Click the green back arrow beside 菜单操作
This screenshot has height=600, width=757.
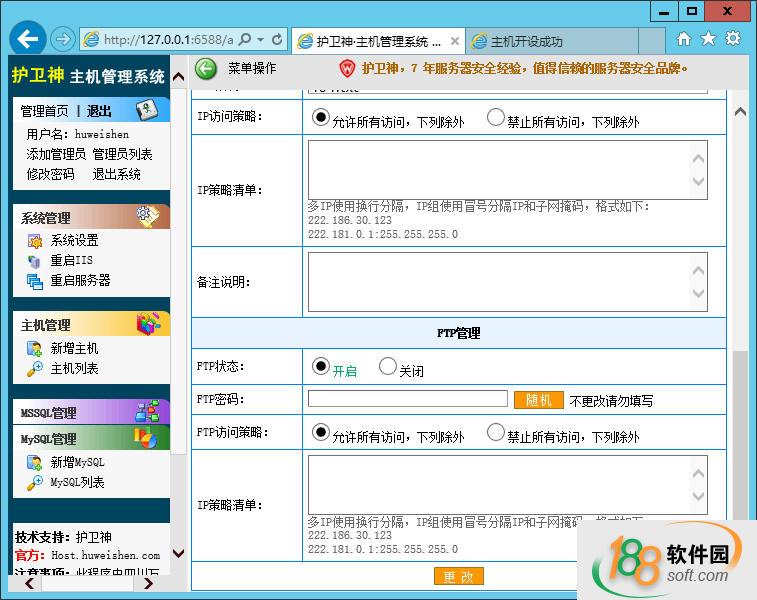tap(206, 69)
